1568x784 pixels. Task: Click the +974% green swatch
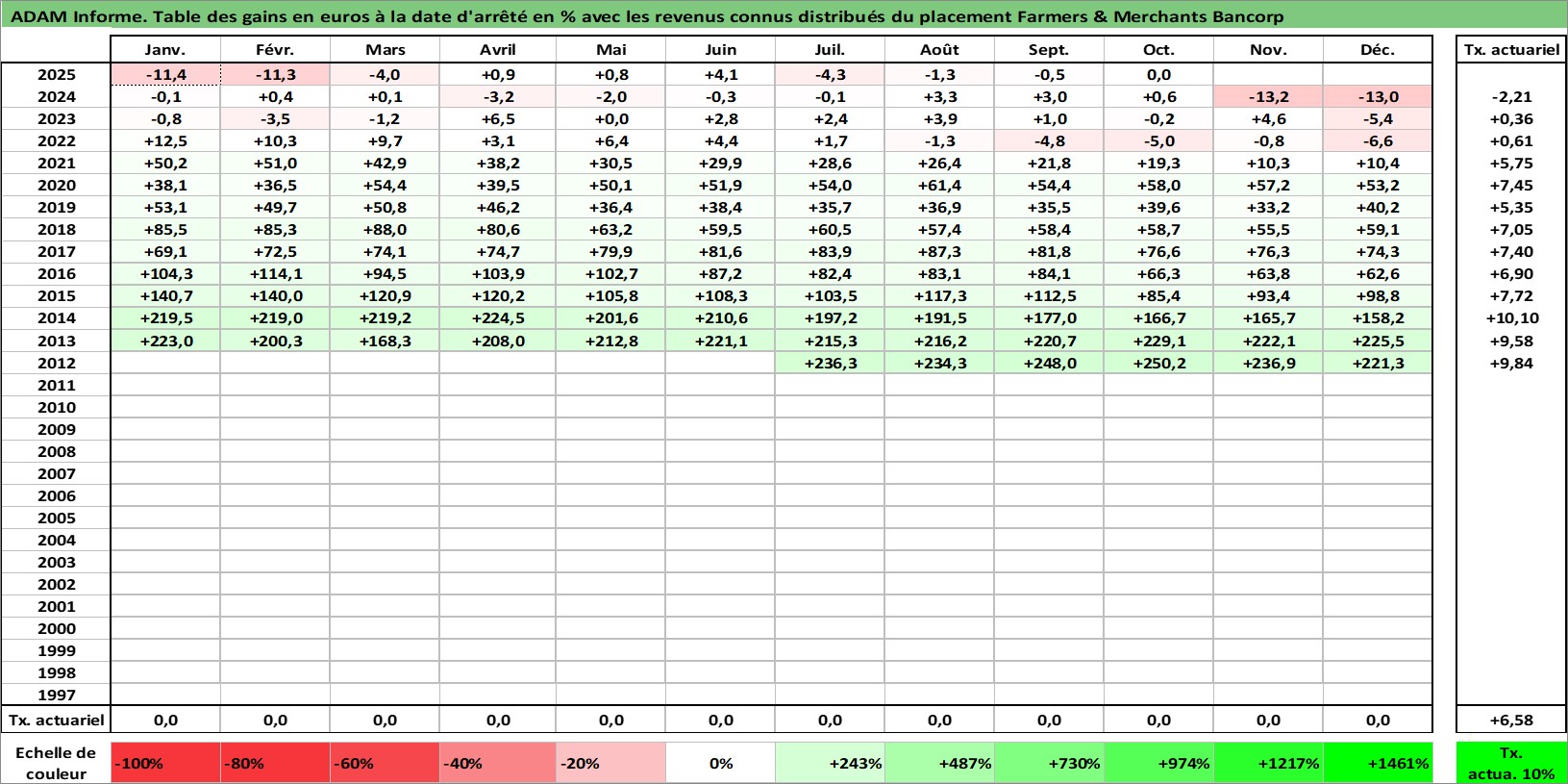pos(1158,762)
